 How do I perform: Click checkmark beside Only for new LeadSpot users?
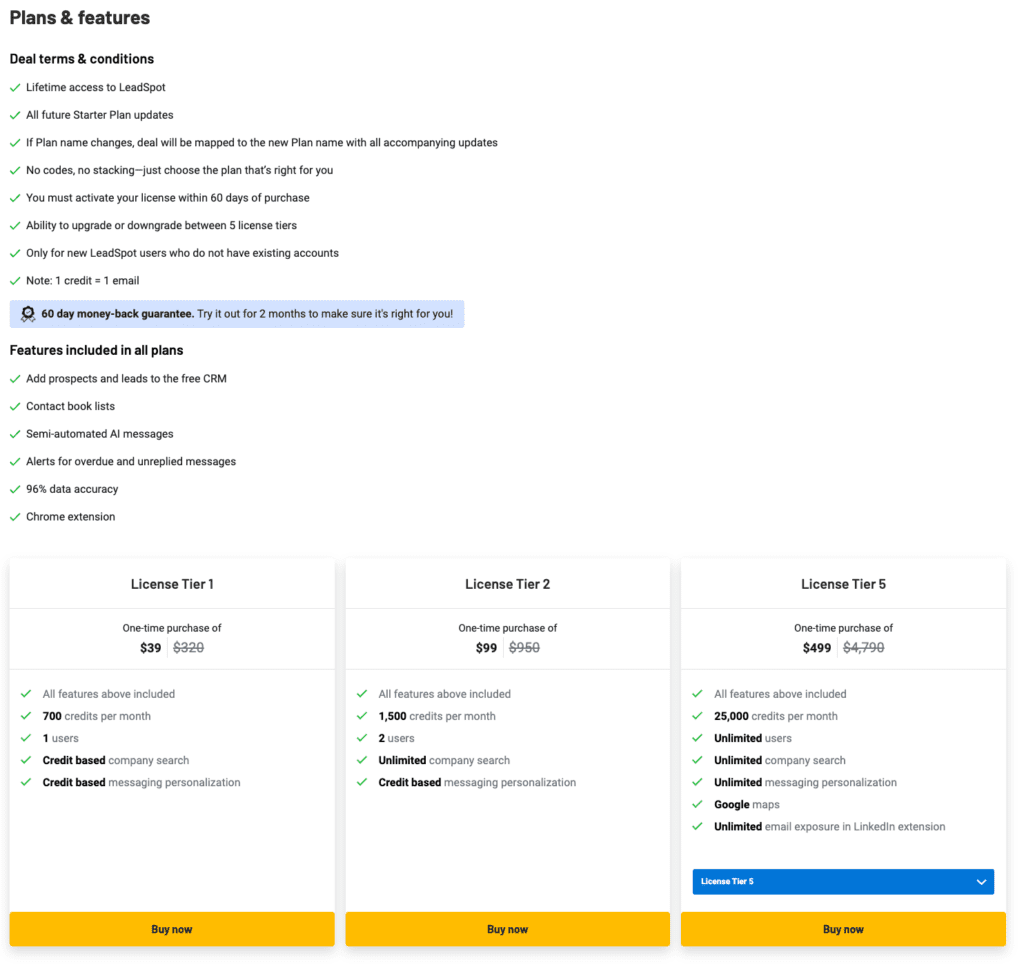pos(15,253)
